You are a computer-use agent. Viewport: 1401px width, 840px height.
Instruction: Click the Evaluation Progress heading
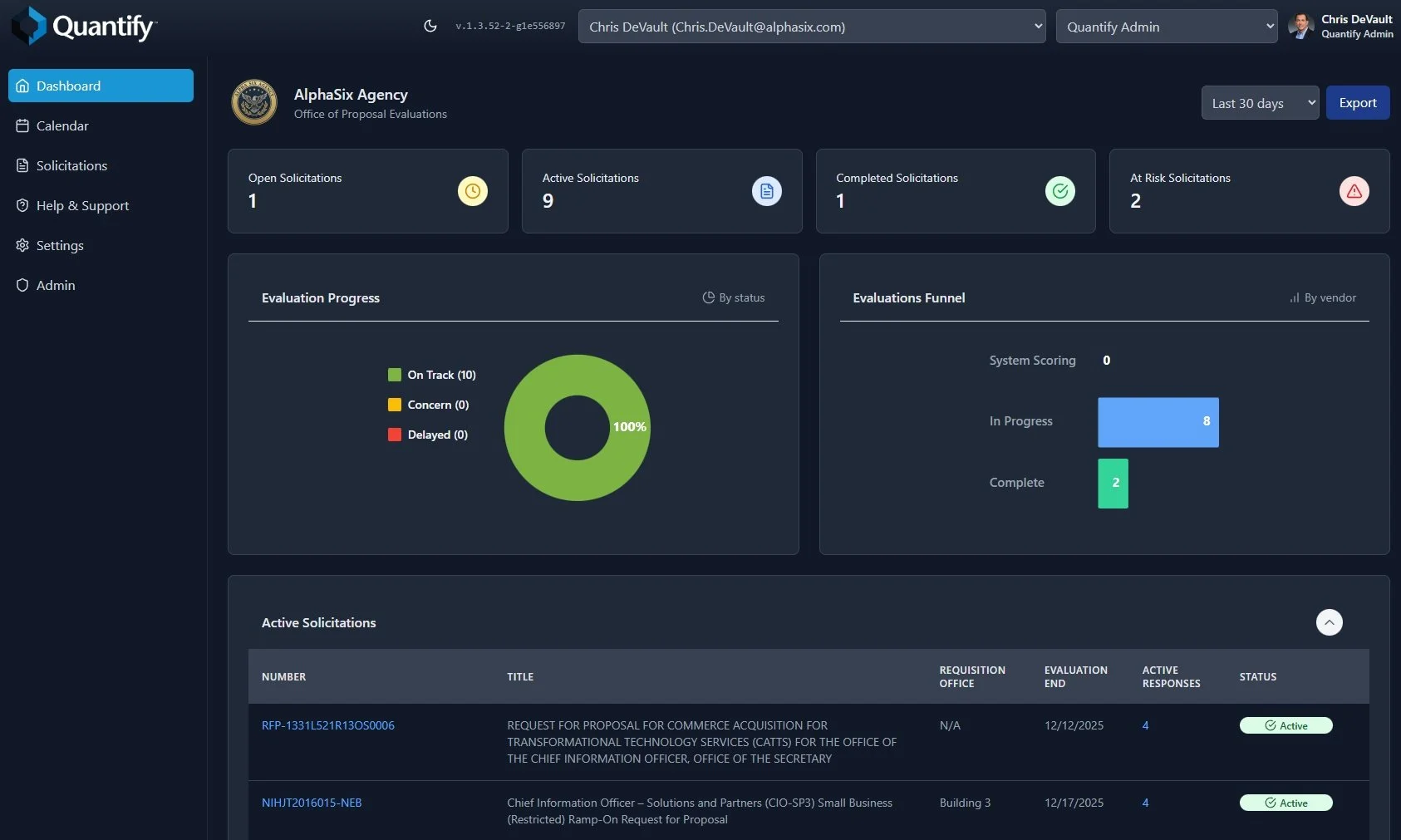pos(321,297)
